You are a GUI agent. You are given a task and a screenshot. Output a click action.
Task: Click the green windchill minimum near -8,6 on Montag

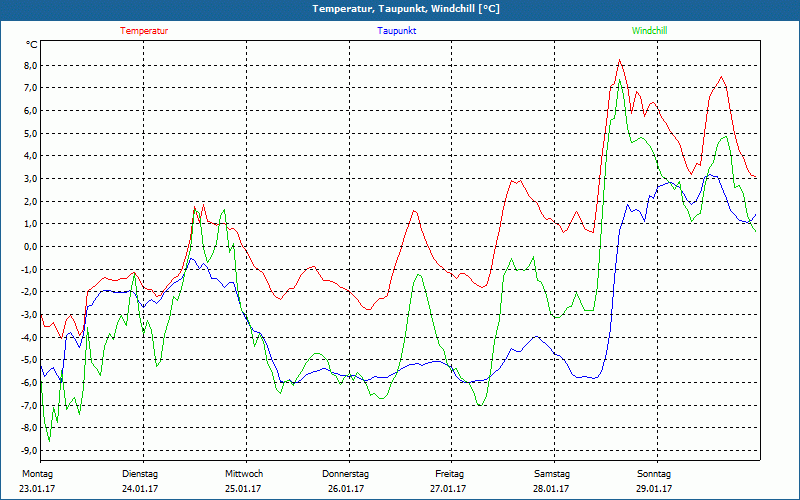[x=49, y=441]
